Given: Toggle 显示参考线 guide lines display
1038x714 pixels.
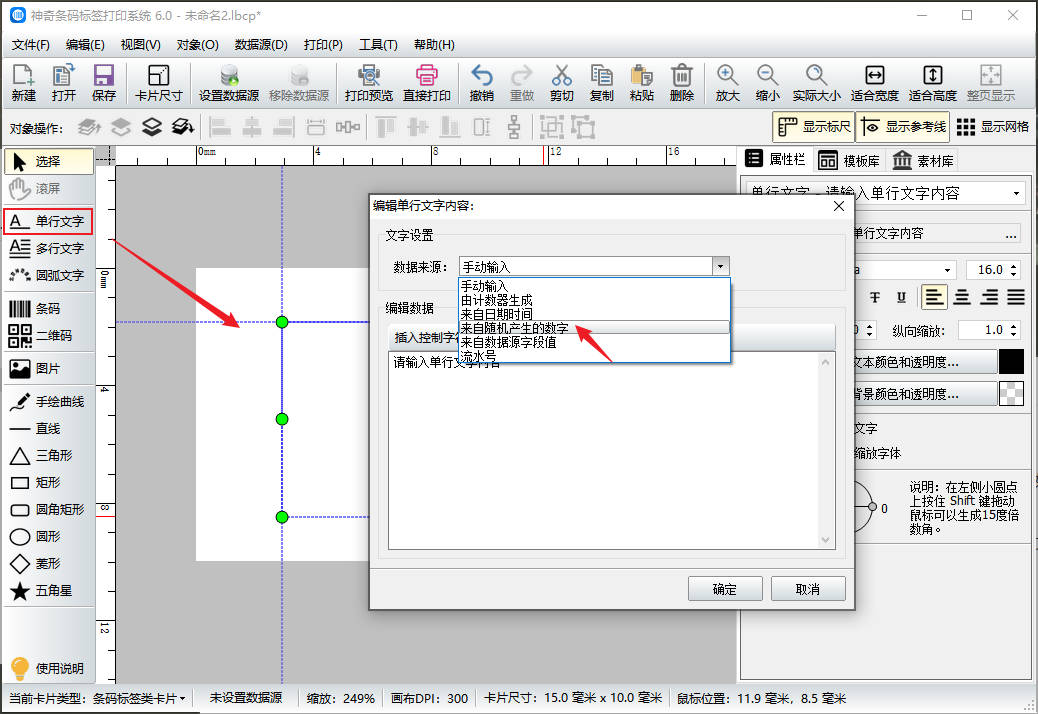Looking at the screenshot, I should (x=903, y=127).
